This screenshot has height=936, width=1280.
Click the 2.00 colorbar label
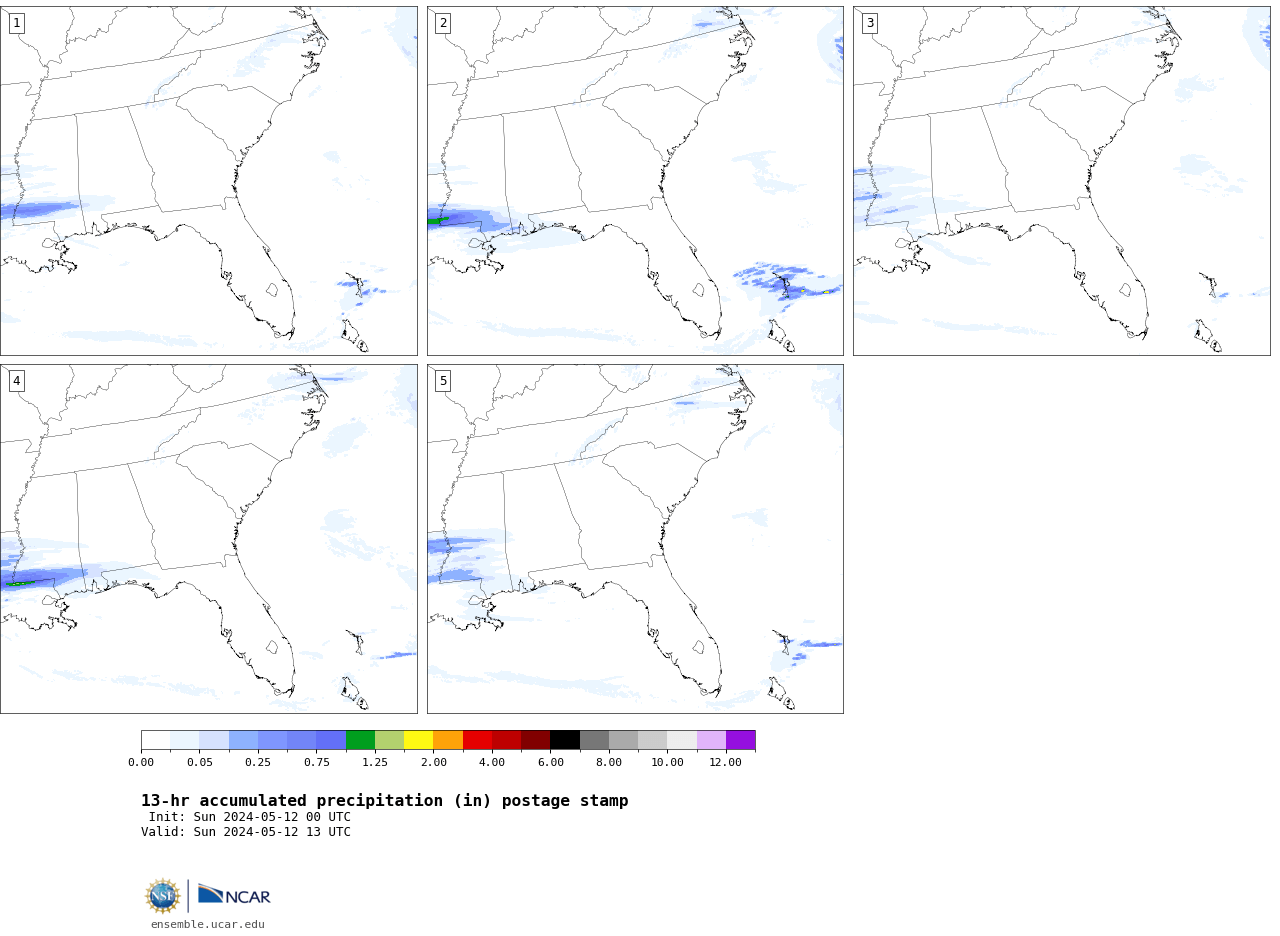tap(434, 762)
